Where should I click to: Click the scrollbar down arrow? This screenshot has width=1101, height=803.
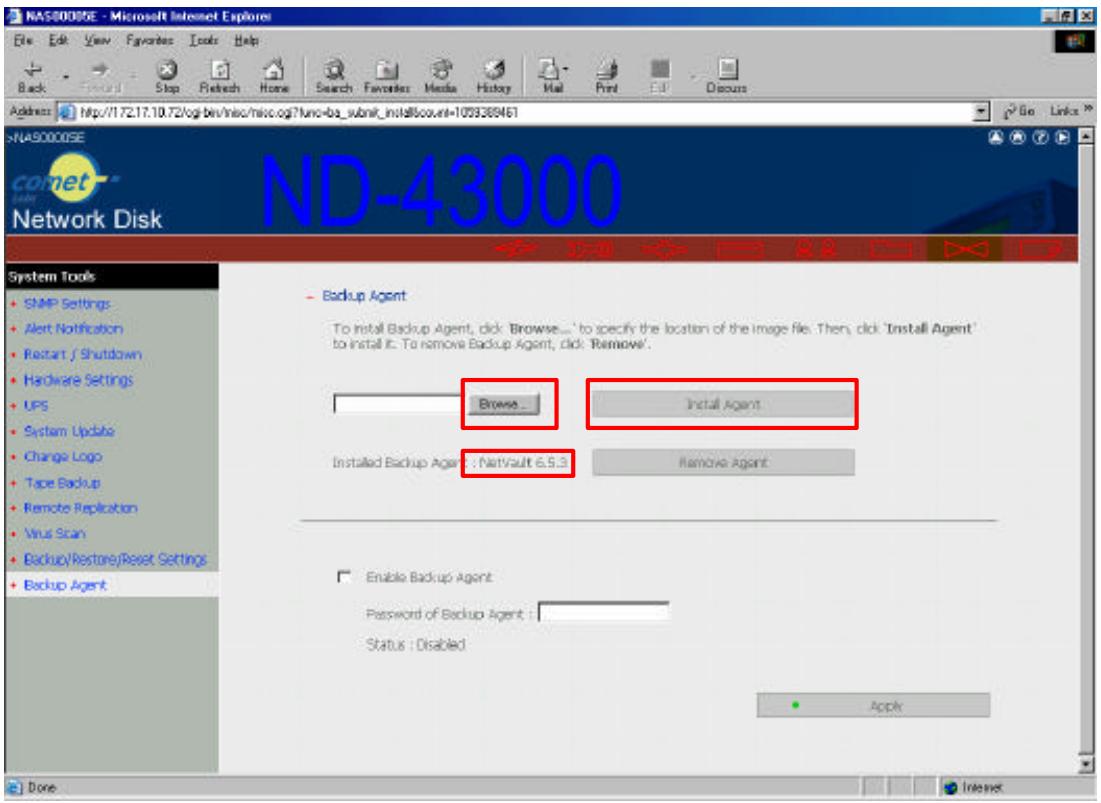(x=1086, y=765)
